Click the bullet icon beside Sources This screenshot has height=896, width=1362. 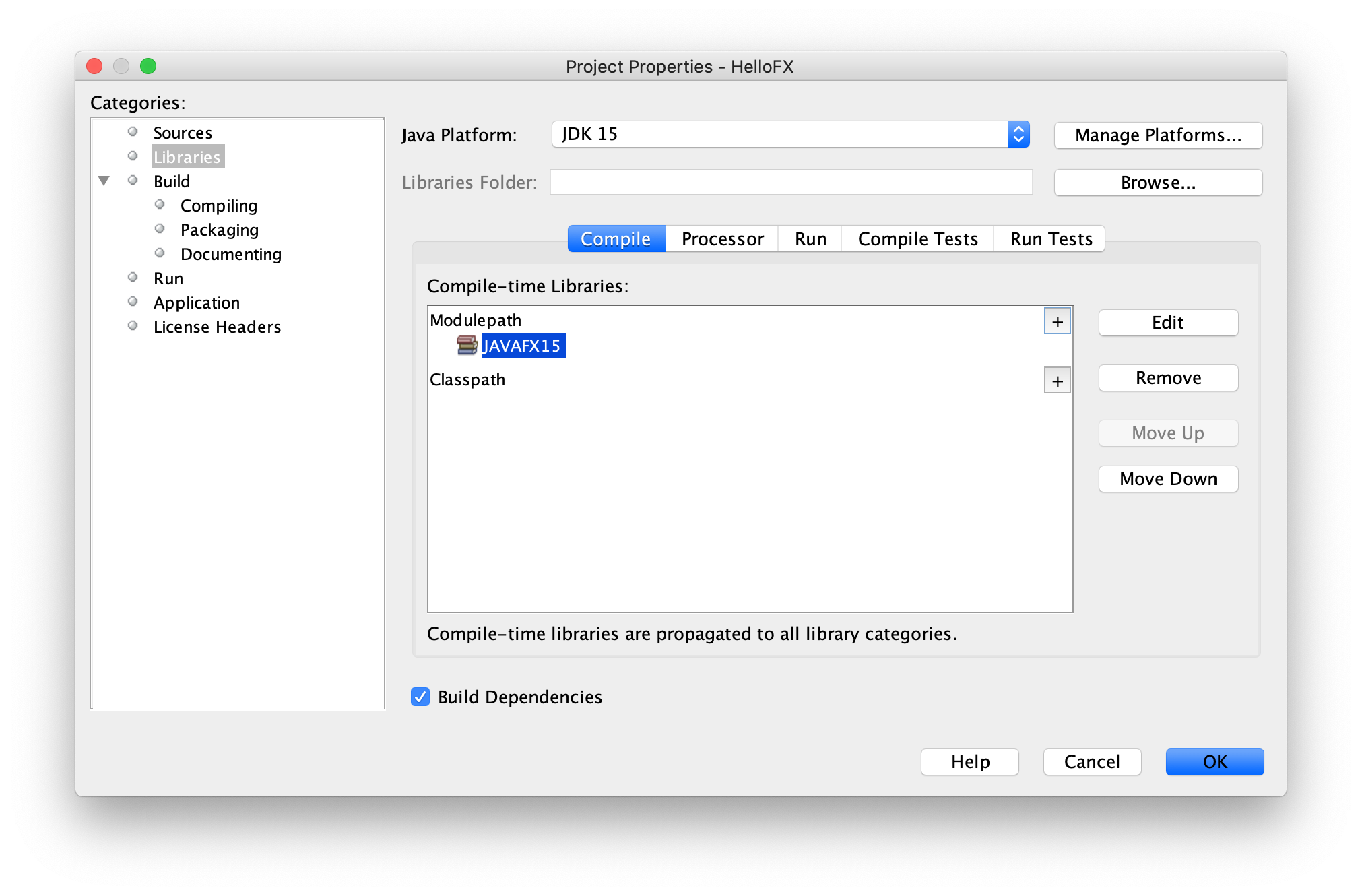pos(133,132)
